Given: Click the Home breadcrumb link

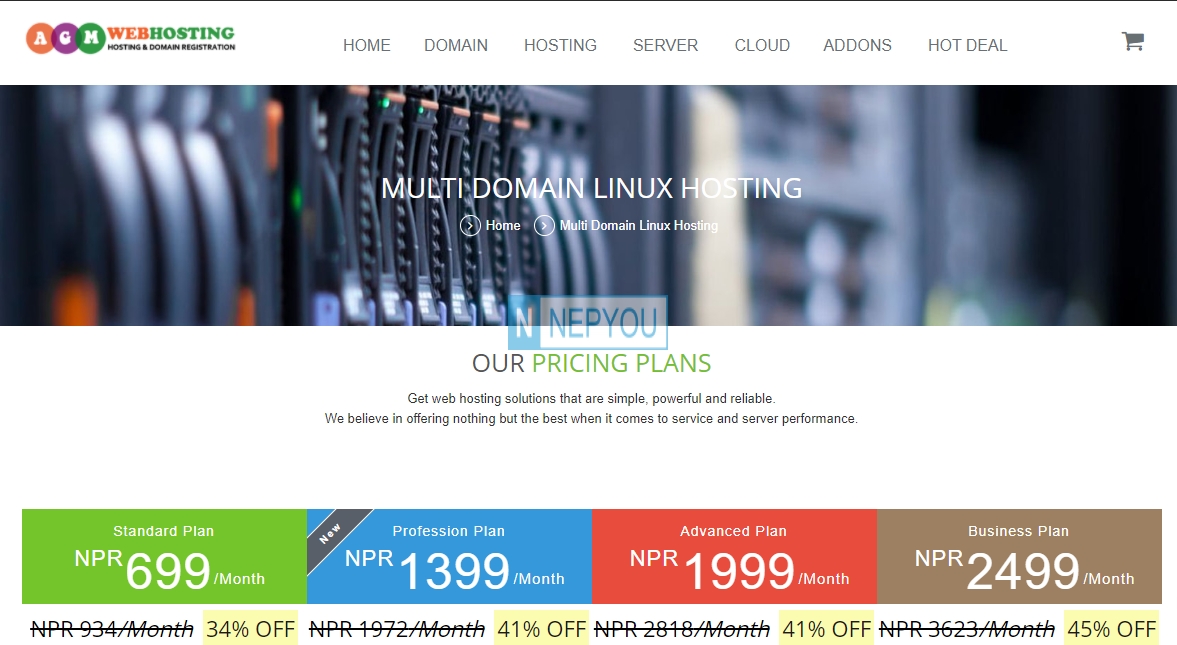Looking at the screenshot, I should click(x=503, y=226).
